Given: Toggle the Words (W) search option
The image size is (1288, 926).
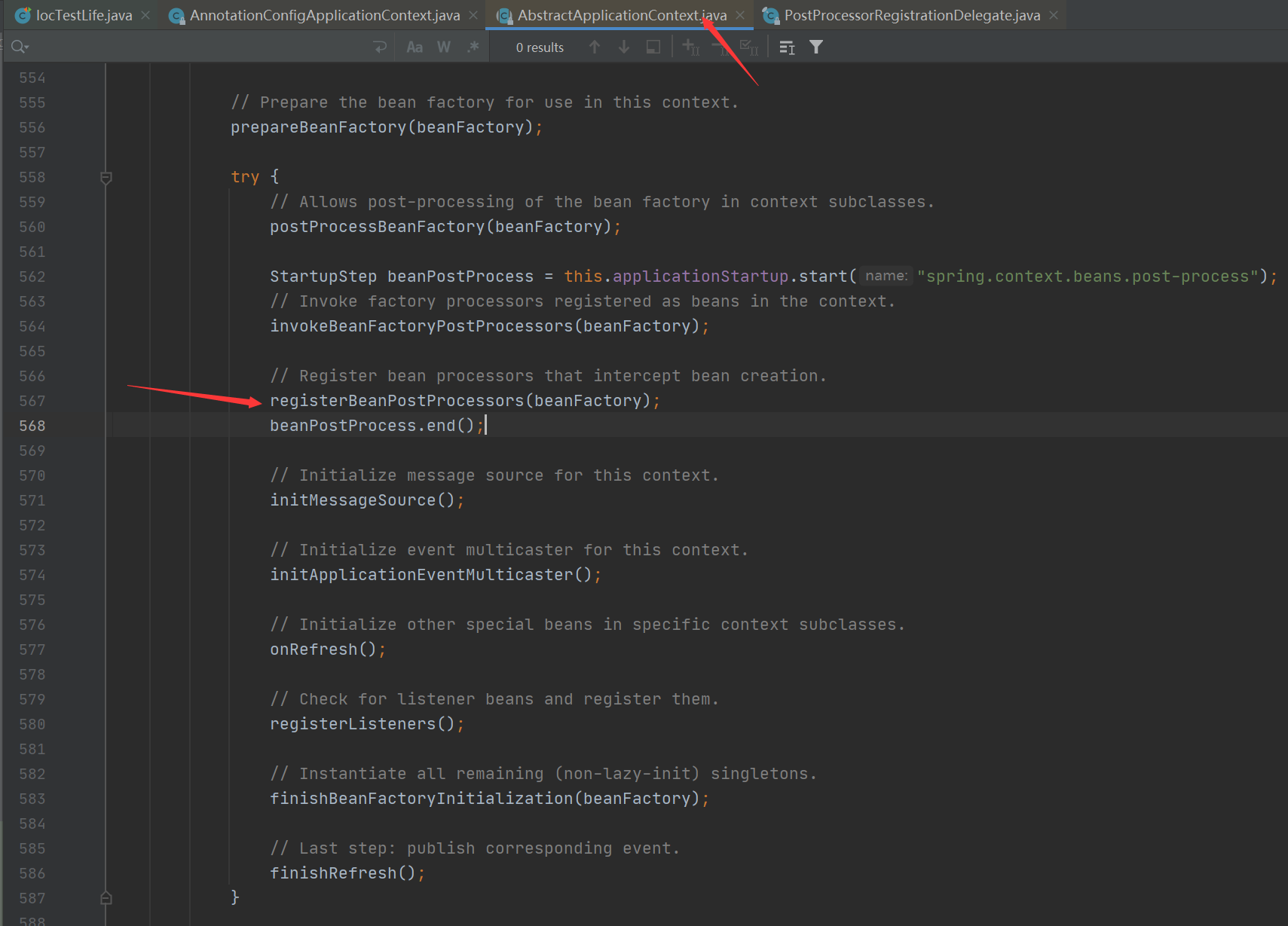Looking at the screenshot, I should (x=444, y=47).
